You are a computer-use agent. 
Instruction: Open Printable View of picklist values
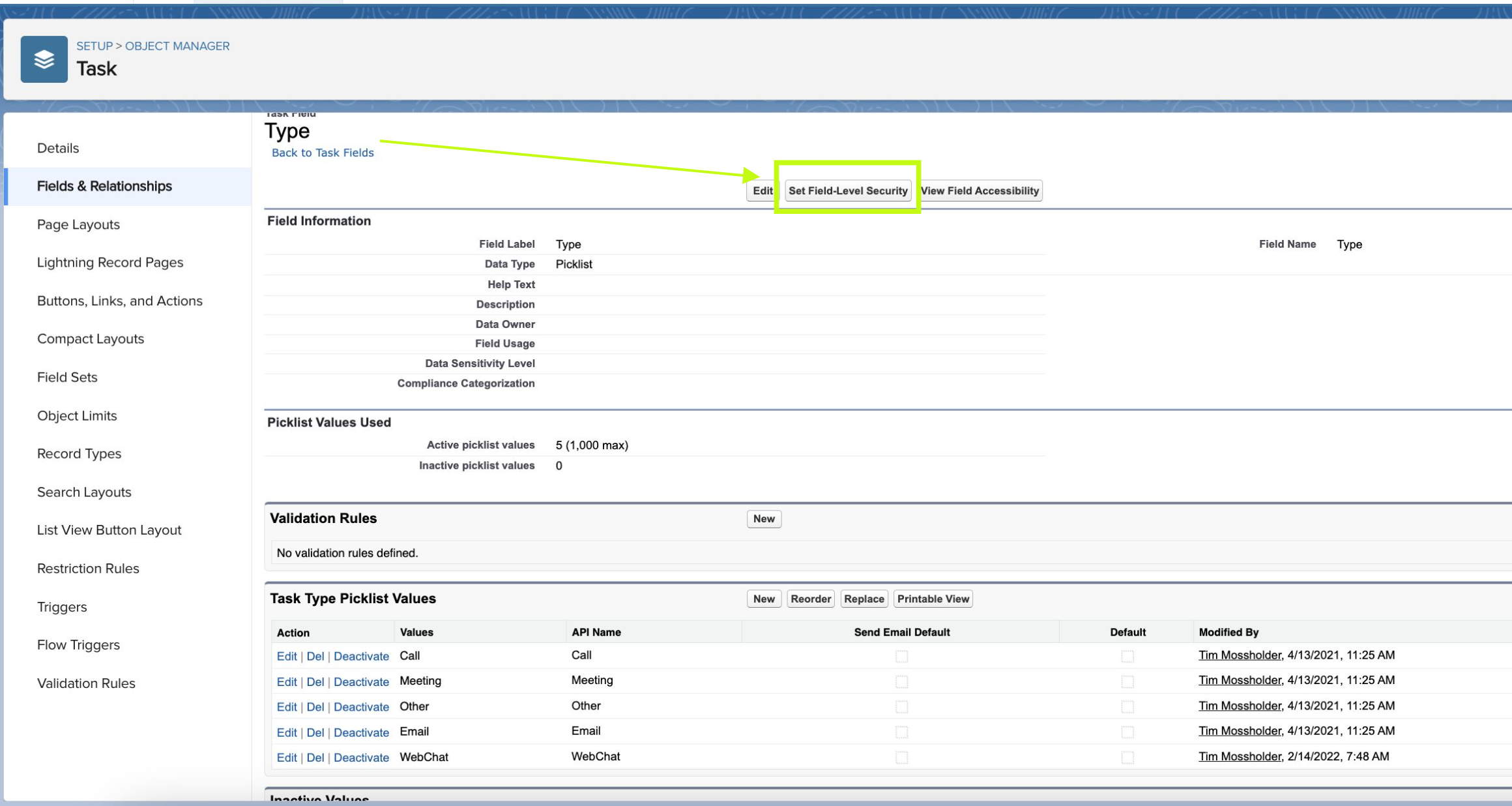coord(933,598)
